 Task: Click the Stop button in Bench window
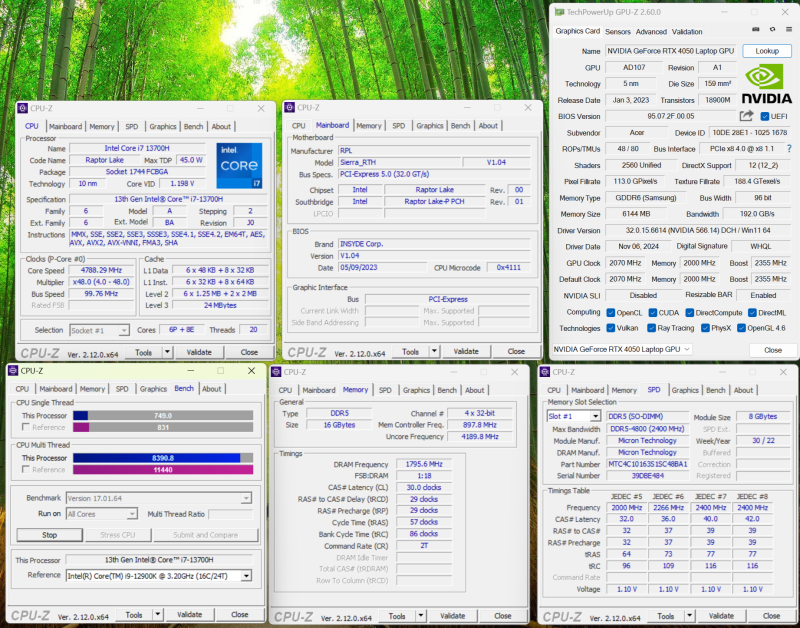[x=48, y=535]
